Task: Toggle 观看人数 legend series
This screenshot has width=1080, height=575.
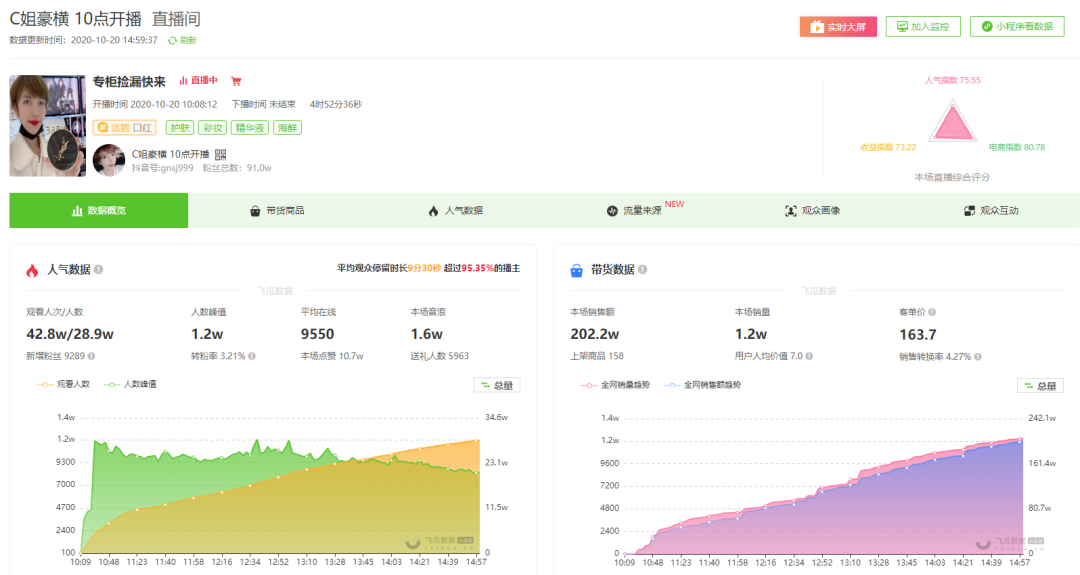Action: coord(63,384)
